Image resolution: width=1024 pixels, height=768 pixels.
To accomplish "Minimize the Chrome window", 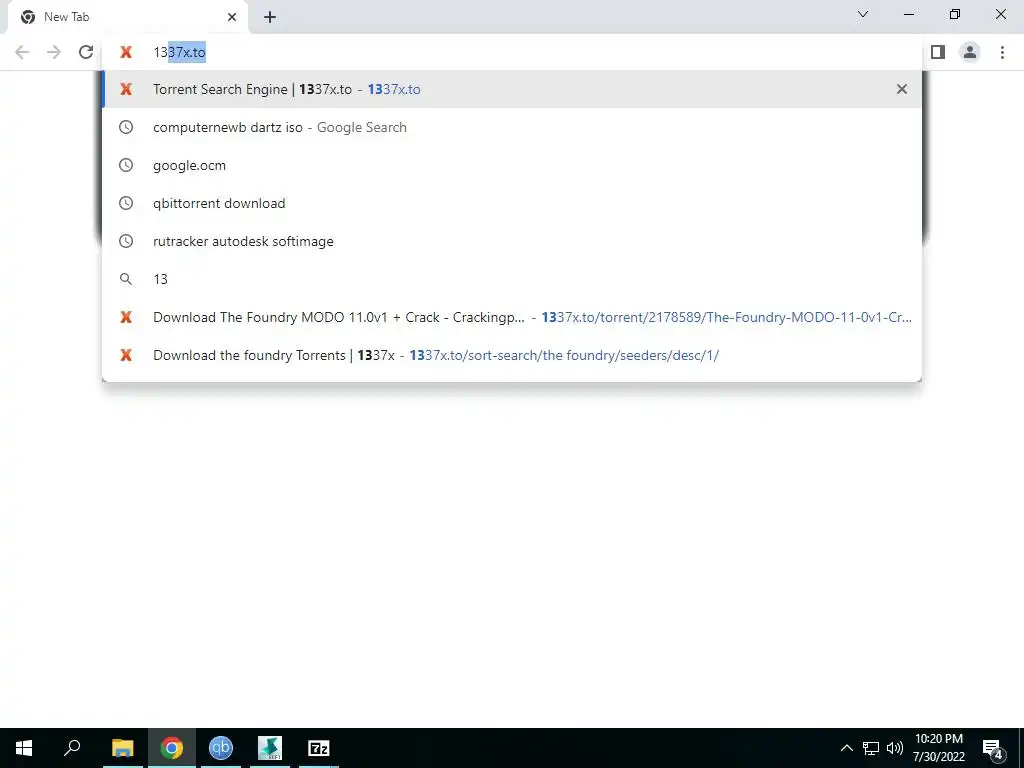I will [x=909, y=14].
